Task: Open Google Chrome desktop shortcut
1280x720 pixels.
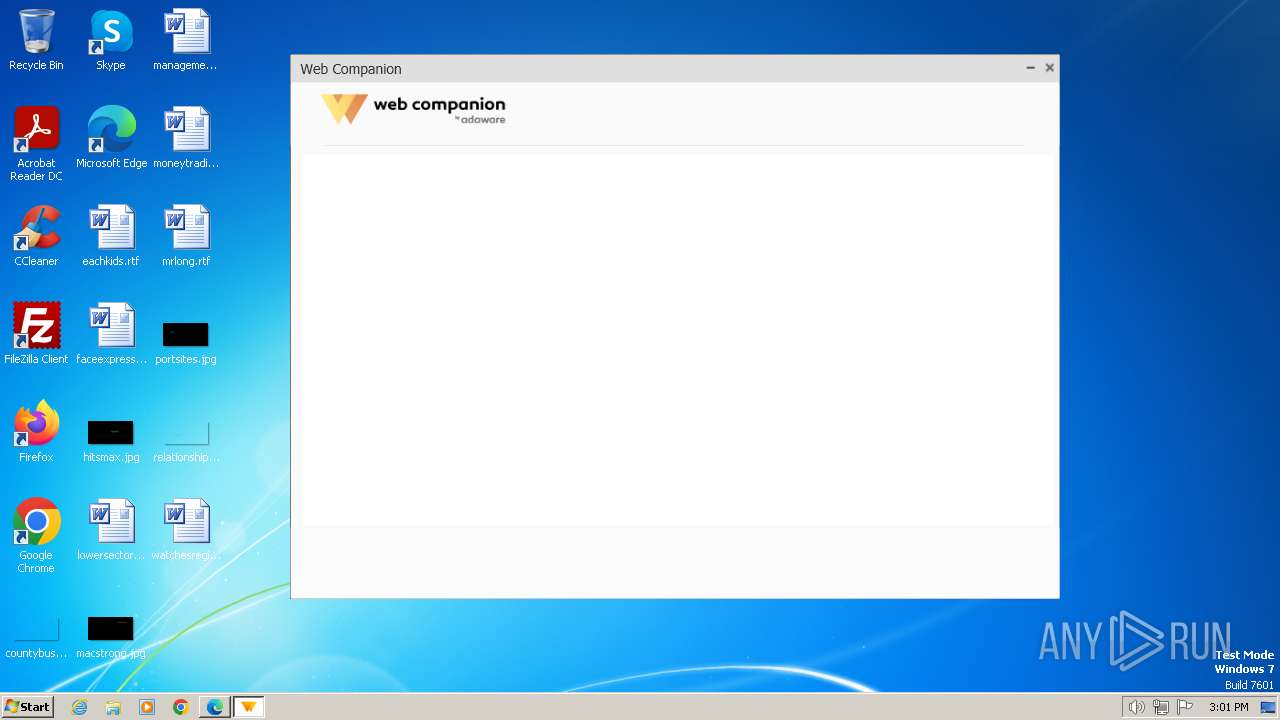Action: coord(36,536)
